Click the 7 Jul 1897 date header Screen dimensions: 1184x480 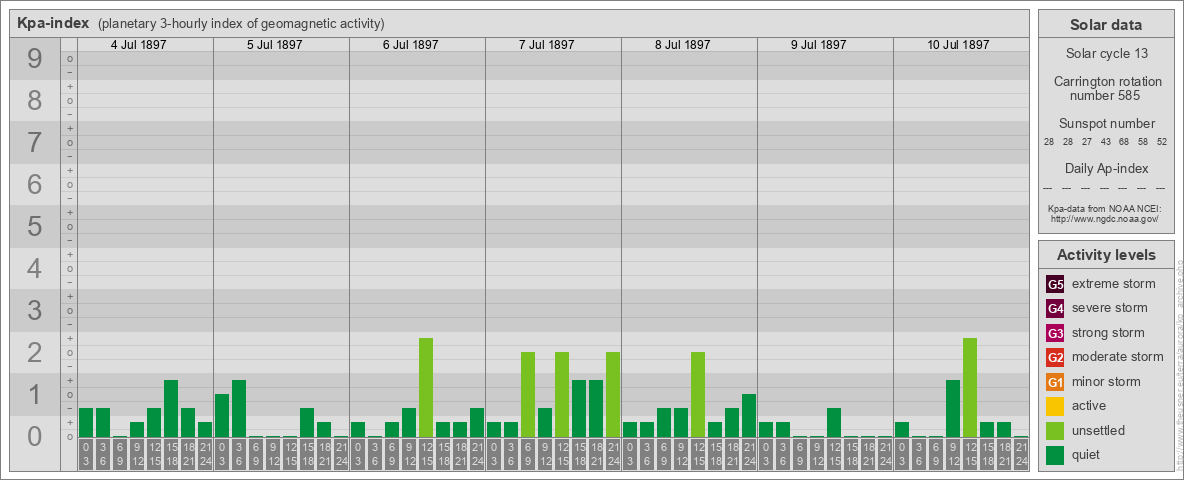point(547,45)
